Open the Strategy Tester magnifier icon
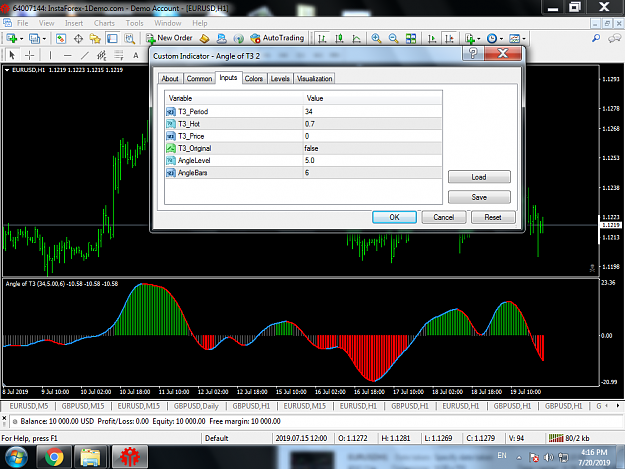Screen dimensions: 625x469 coord(130,39)
